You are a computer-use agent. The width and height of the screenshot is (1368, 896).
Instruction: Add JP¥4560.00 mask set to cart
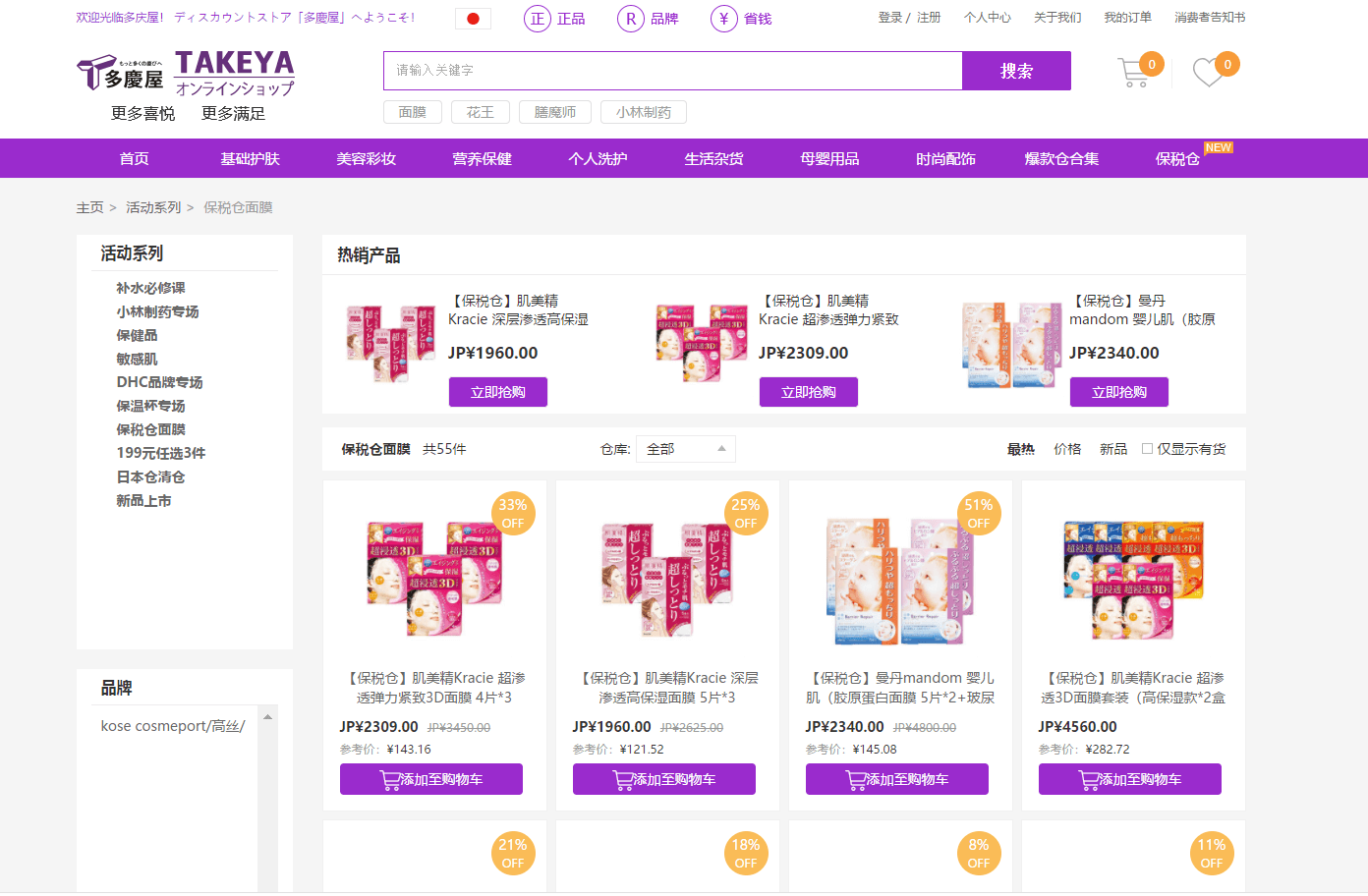pyautogui.click(x=1130, y=779)
